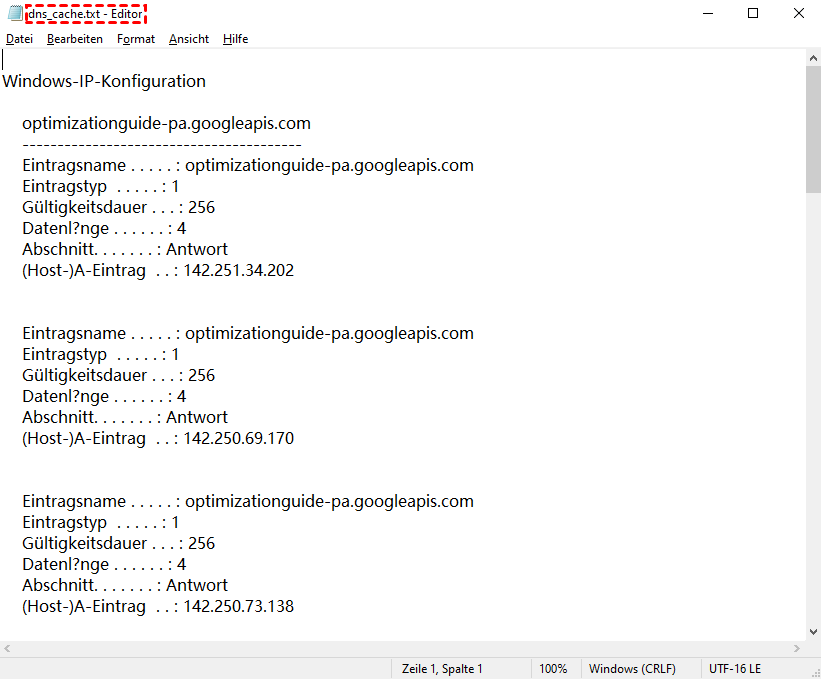Viewport: 821px width, 679px height.
Task: Open the Datei menu
Action: 19,39
